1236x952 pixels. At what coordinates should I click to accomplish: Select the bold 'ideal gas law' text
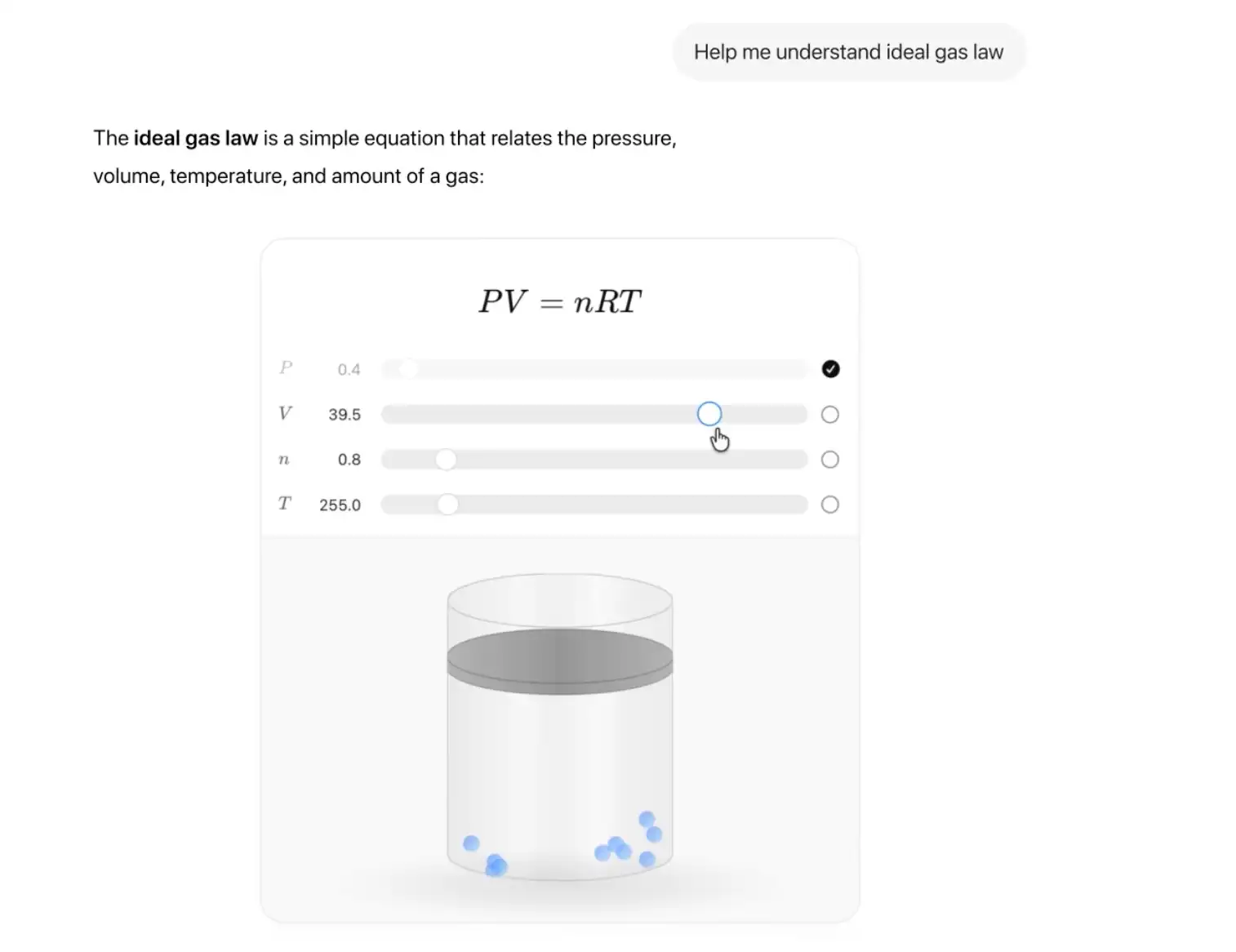tap(195, 138)
